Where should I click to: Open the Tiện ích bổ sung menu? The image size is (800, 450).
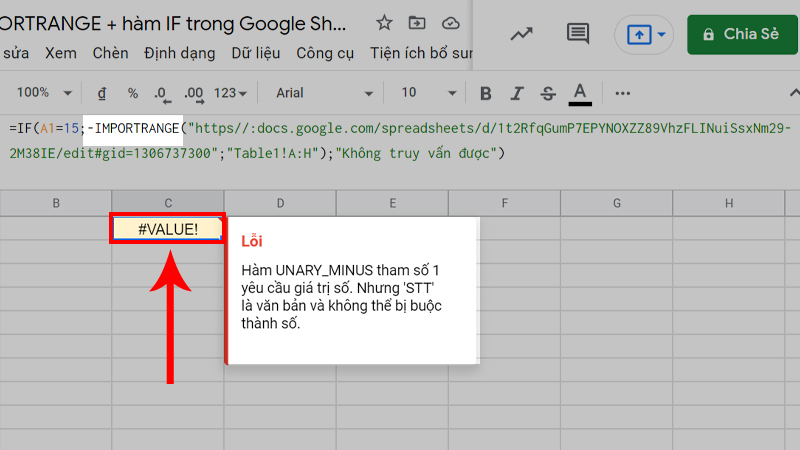click(x=421, y=53)
